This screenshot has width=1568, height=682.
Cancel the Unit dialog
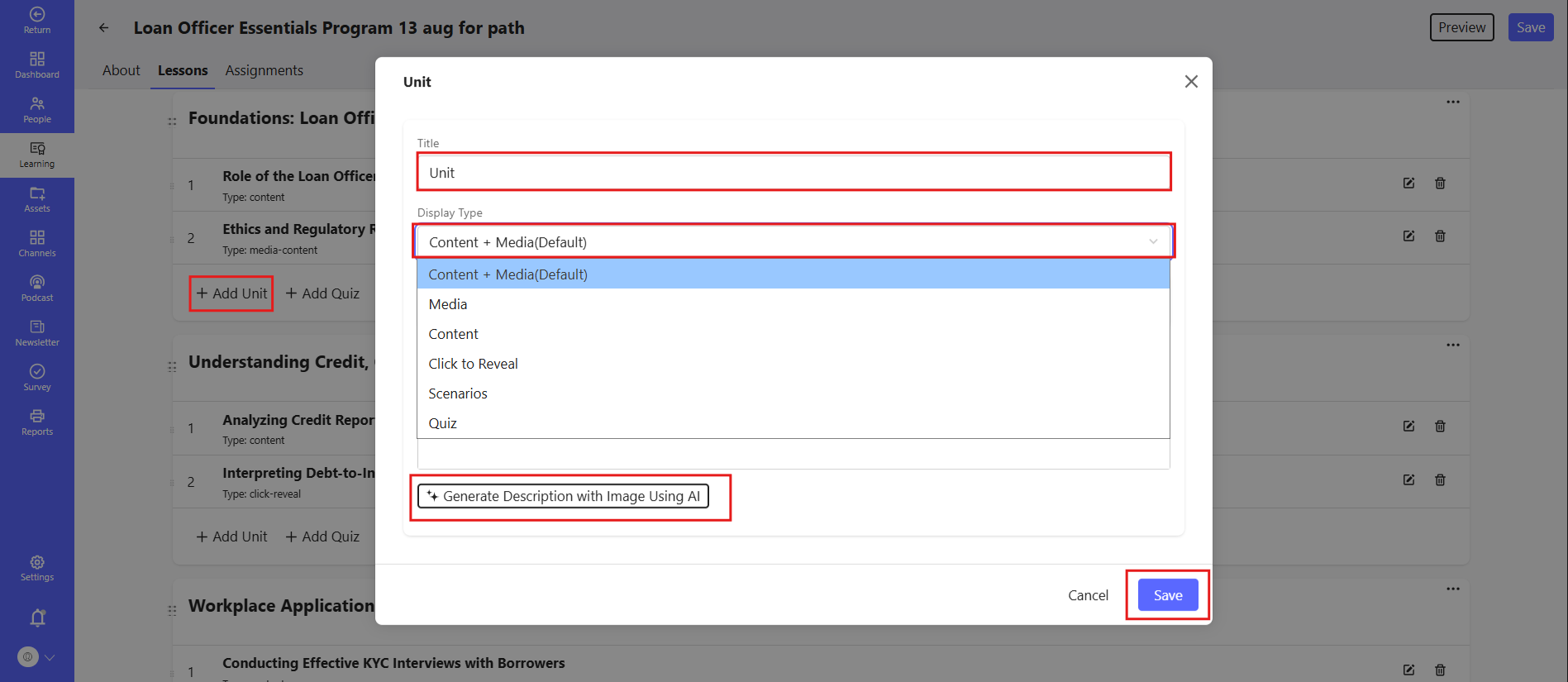(1088, 595)
